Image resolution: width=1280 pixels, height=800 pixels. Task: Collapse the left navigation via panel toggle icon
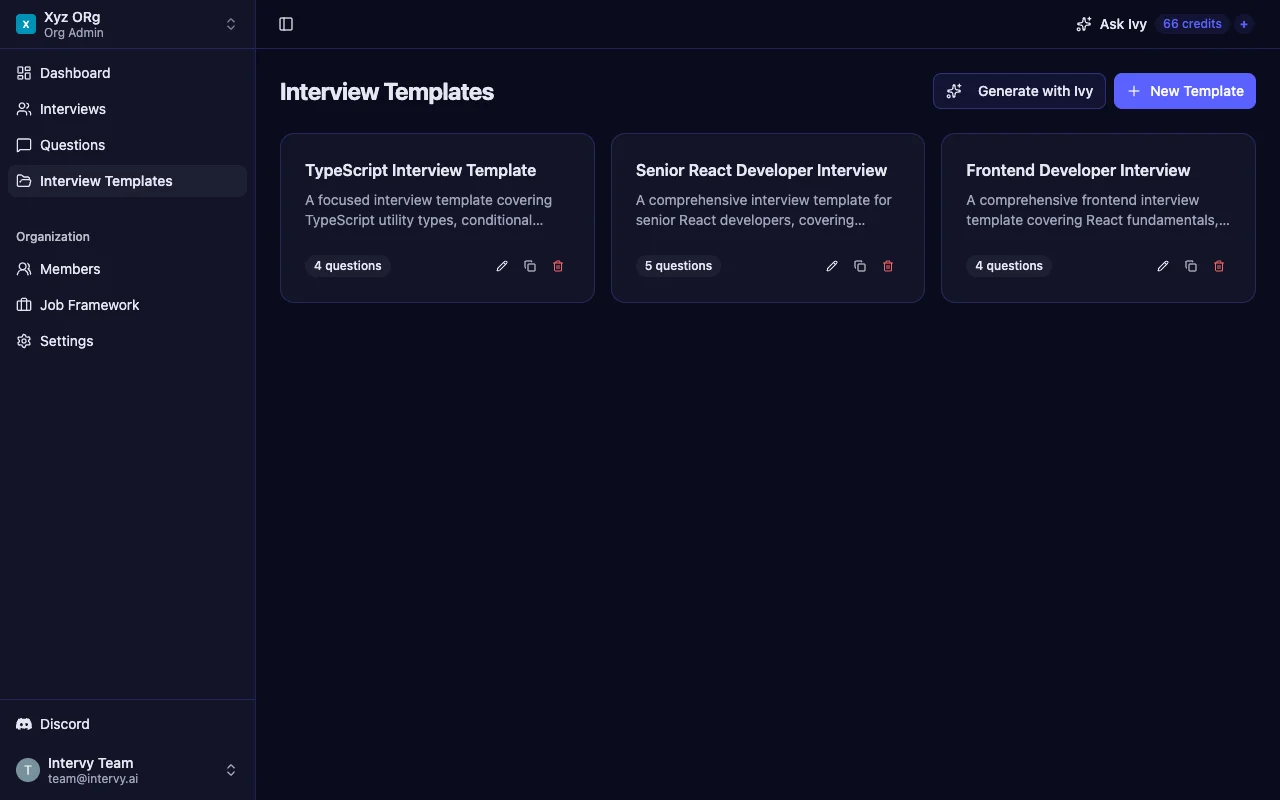pos(286,24)
